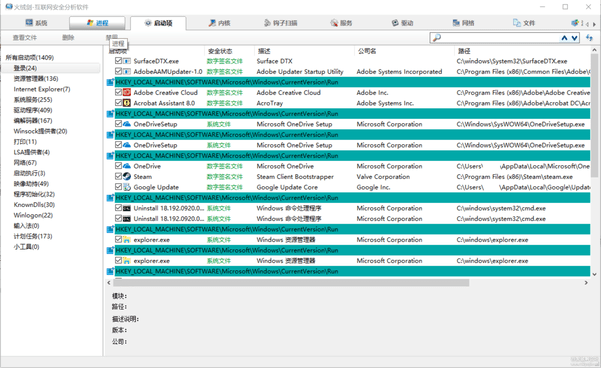601x368 pixels.
Task: Select 所有启动项(1409) in sidebar
Action: [30, 58]
